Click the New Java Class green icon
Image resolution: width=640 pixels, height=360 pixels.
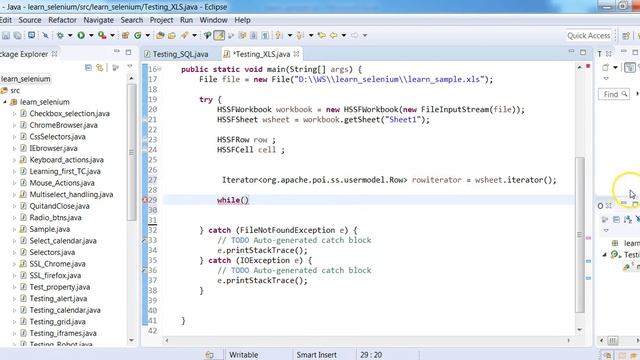pyautogui.click(x=138, y=36)
